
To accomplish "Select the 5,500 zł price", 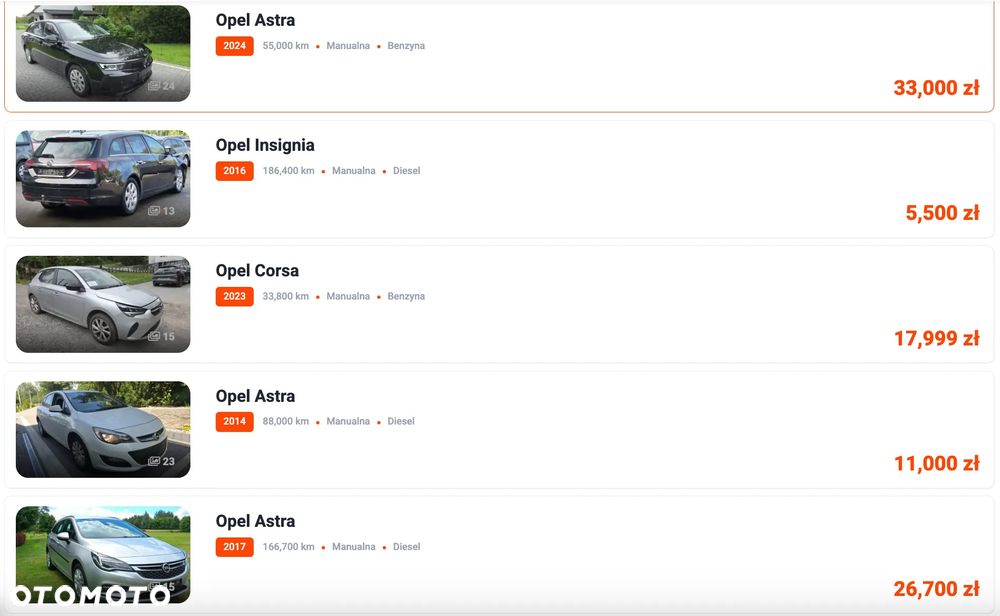I will click(942, 213).
